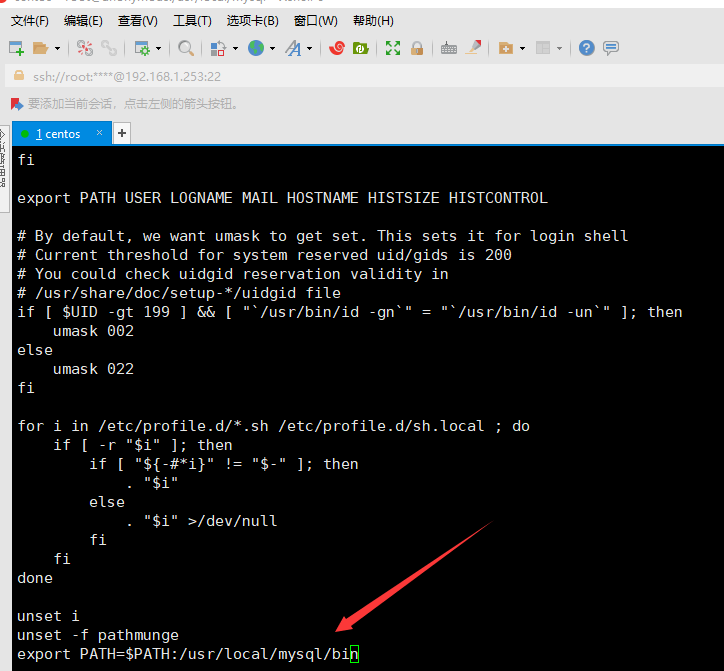Click the '# /usr/share/doc/setup-*/uidgid file' comment
The image size is (724, 671).
[x=179, y=293]
